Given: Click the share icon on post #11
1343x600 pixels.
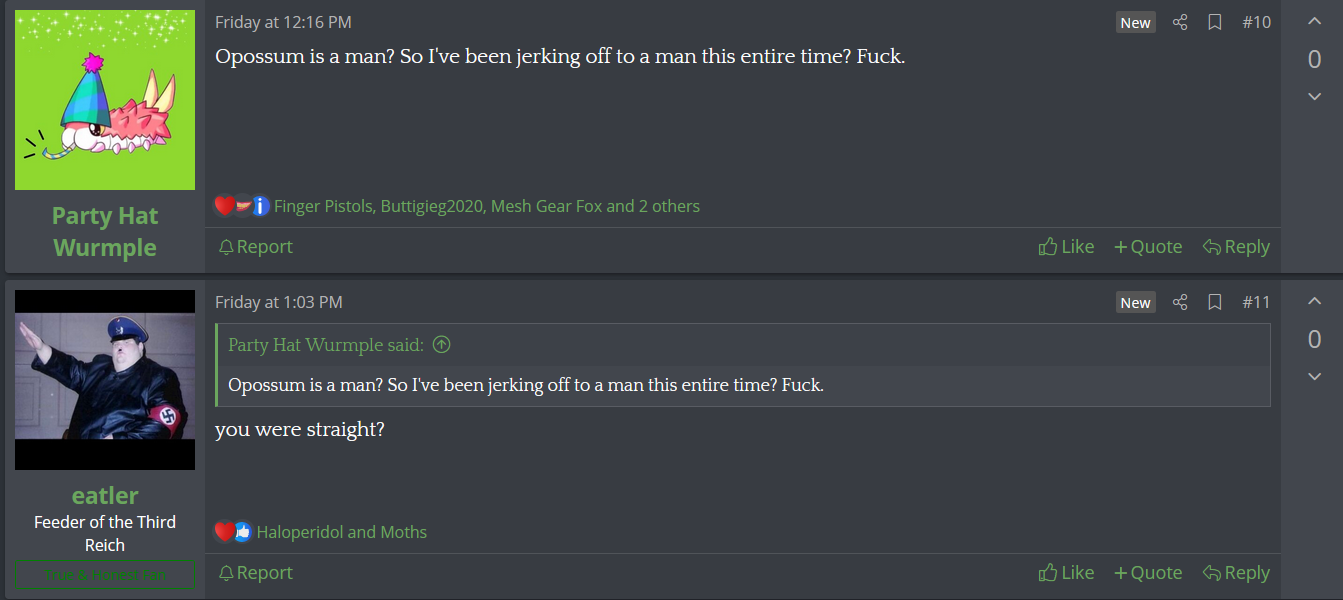Looking at the screenshot, I should point(1180,302).
